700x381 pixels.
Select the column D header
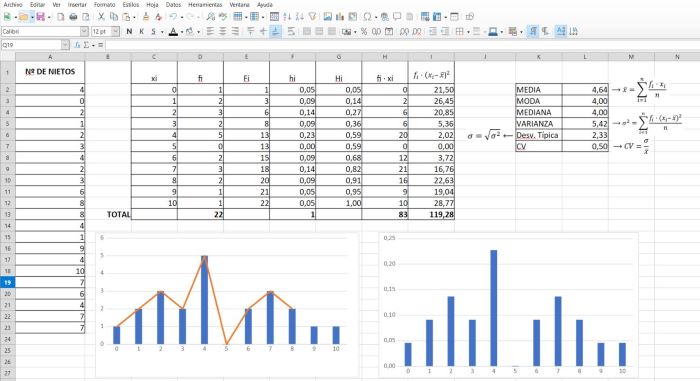pyautogui.click(x=200, y=57)
